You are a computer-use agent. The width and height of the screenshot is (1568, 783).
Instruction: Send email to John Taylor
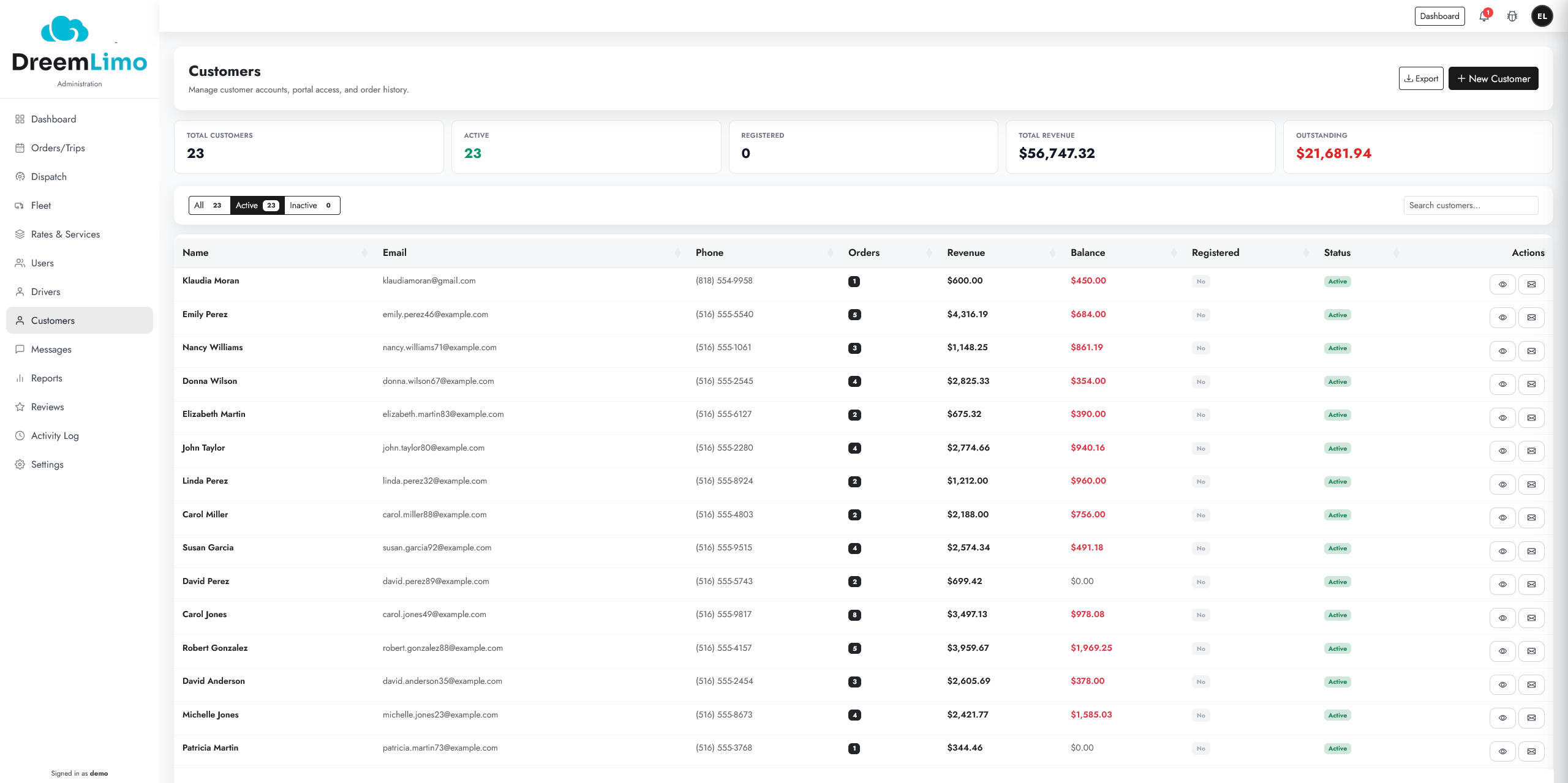click(1531, 451)
